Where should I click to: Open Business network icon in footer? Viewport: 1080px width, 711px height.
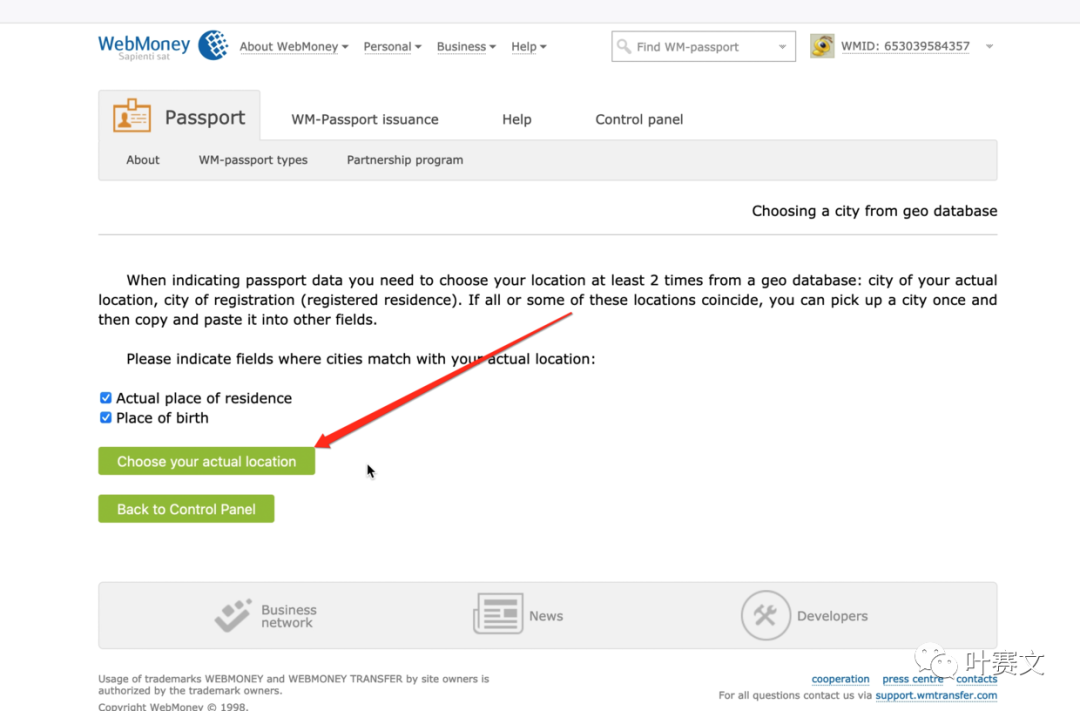tap(233, 616)
